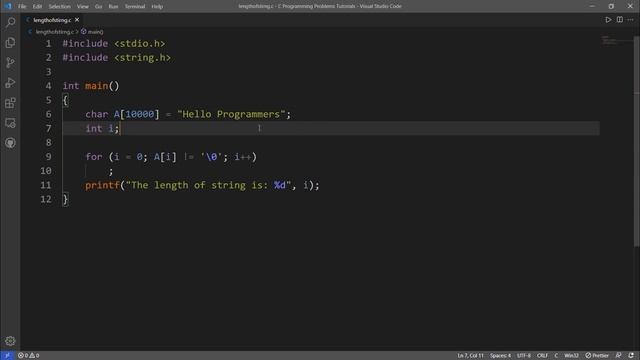Open notifications bell in status bar
Viewport: 640px width, 360px height.
(631, 356)
